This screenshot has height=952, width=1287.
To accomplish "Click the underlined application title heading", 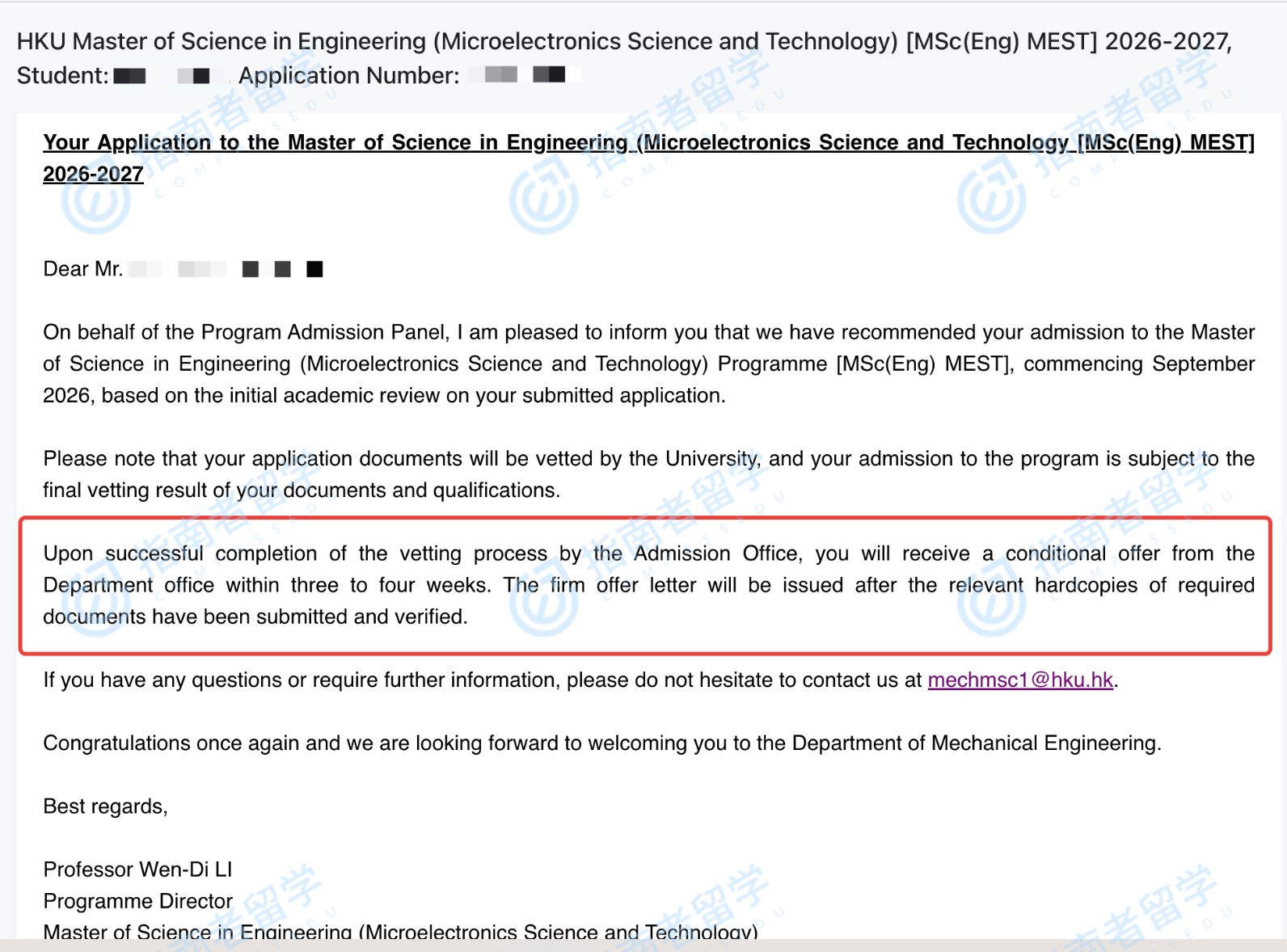I will point(648,143).
